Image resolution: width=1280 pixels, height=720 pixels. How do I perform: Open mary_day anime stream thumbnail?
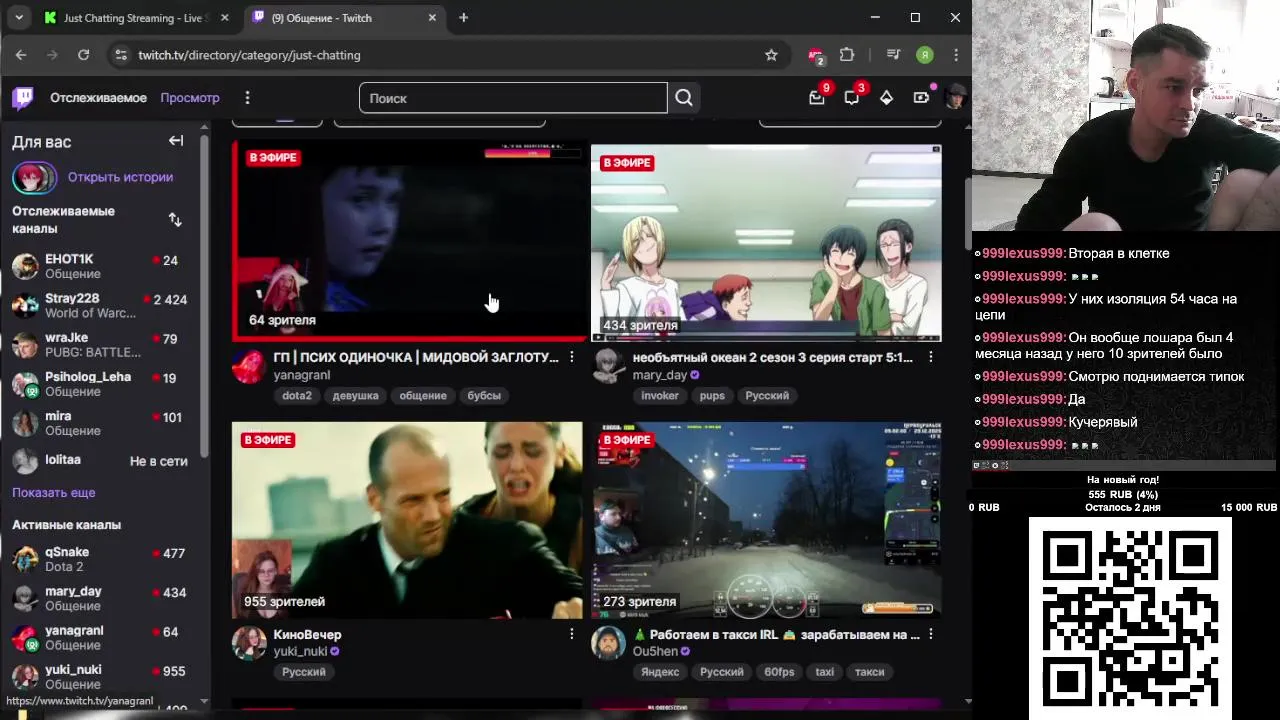766,243
